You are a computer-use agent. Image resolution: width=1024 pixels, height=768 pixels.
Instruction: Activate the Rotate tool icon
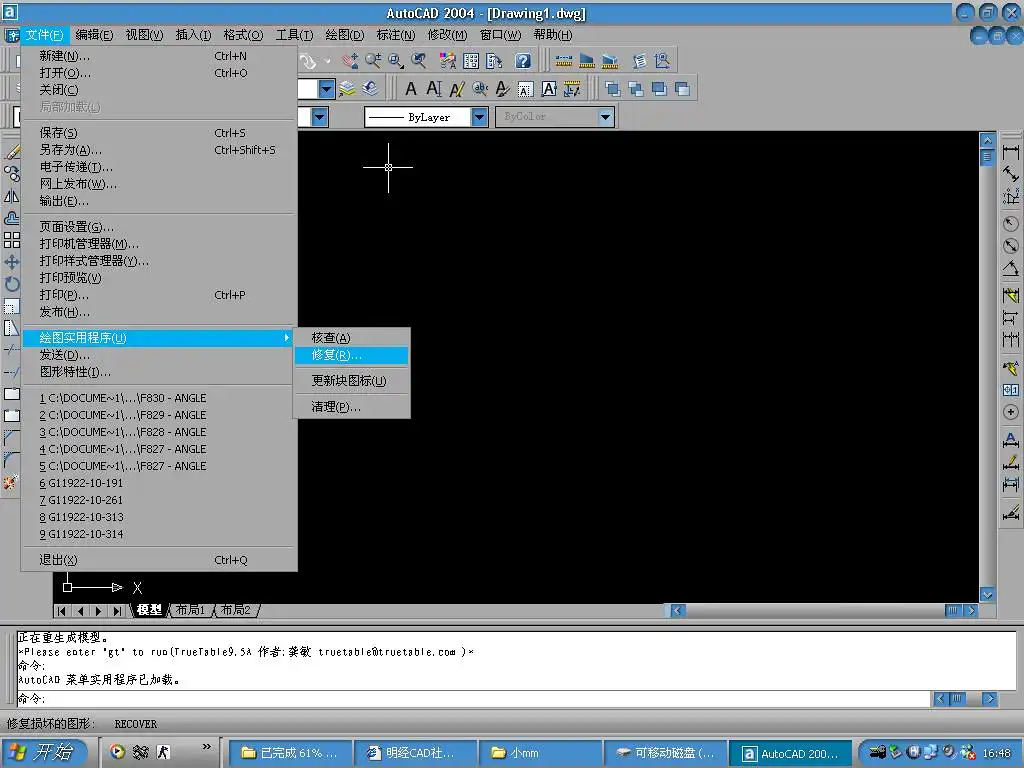click(x=11, y=284)
